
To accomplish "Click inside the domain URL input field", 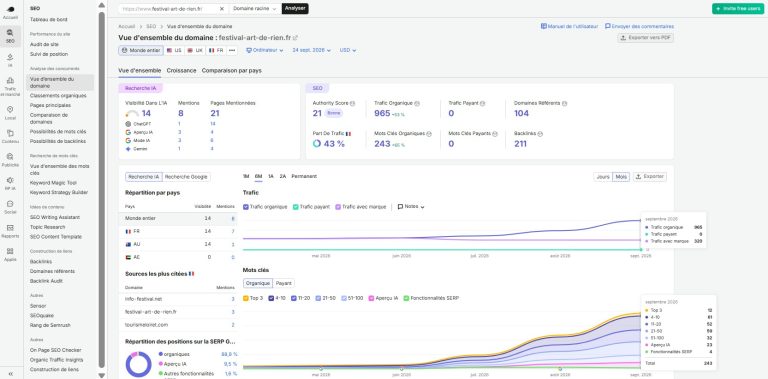I will [x=168, y=9].
